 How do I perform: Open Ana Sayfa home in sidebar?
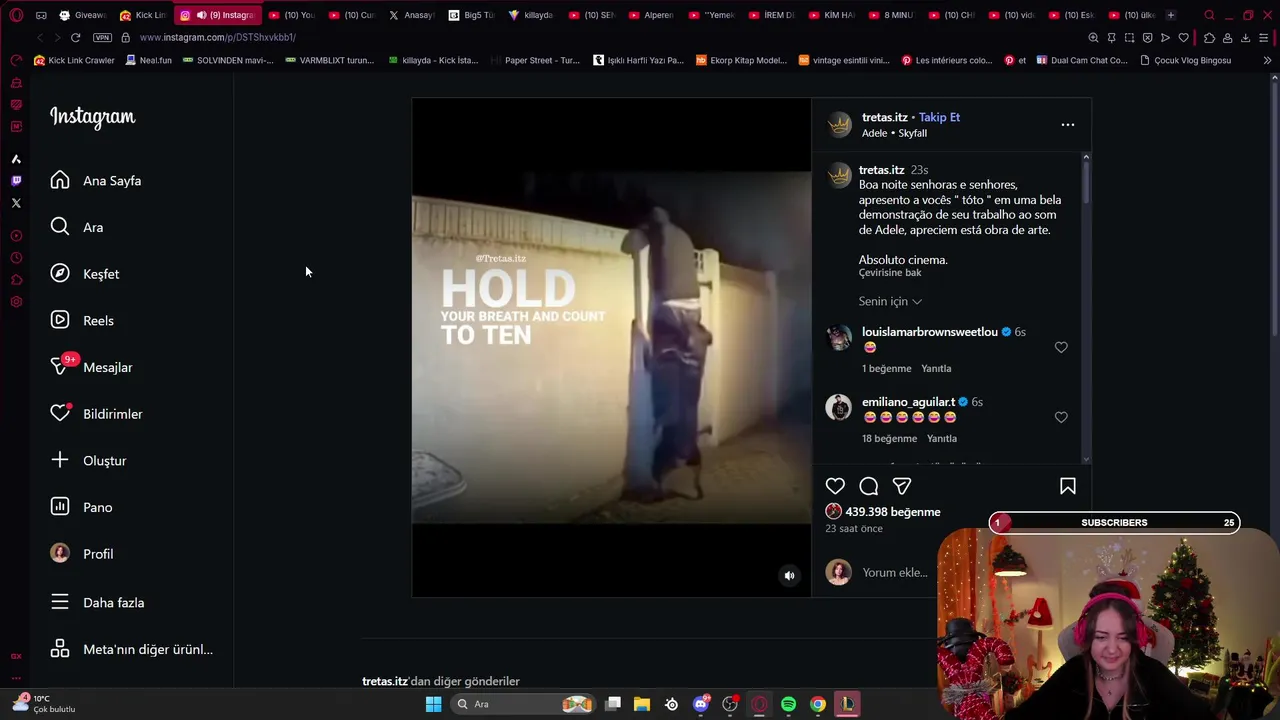click(96, 181)
